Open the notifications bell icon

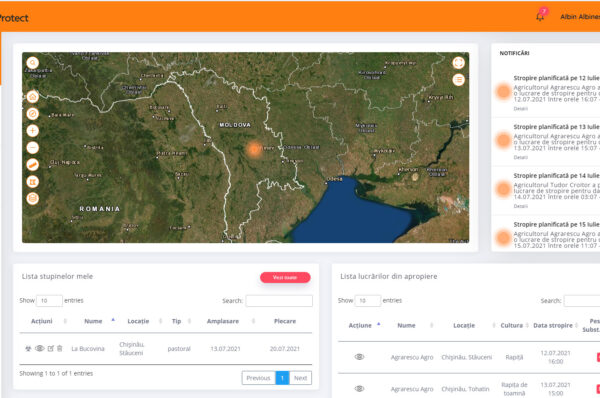click(x=540, y=16)
